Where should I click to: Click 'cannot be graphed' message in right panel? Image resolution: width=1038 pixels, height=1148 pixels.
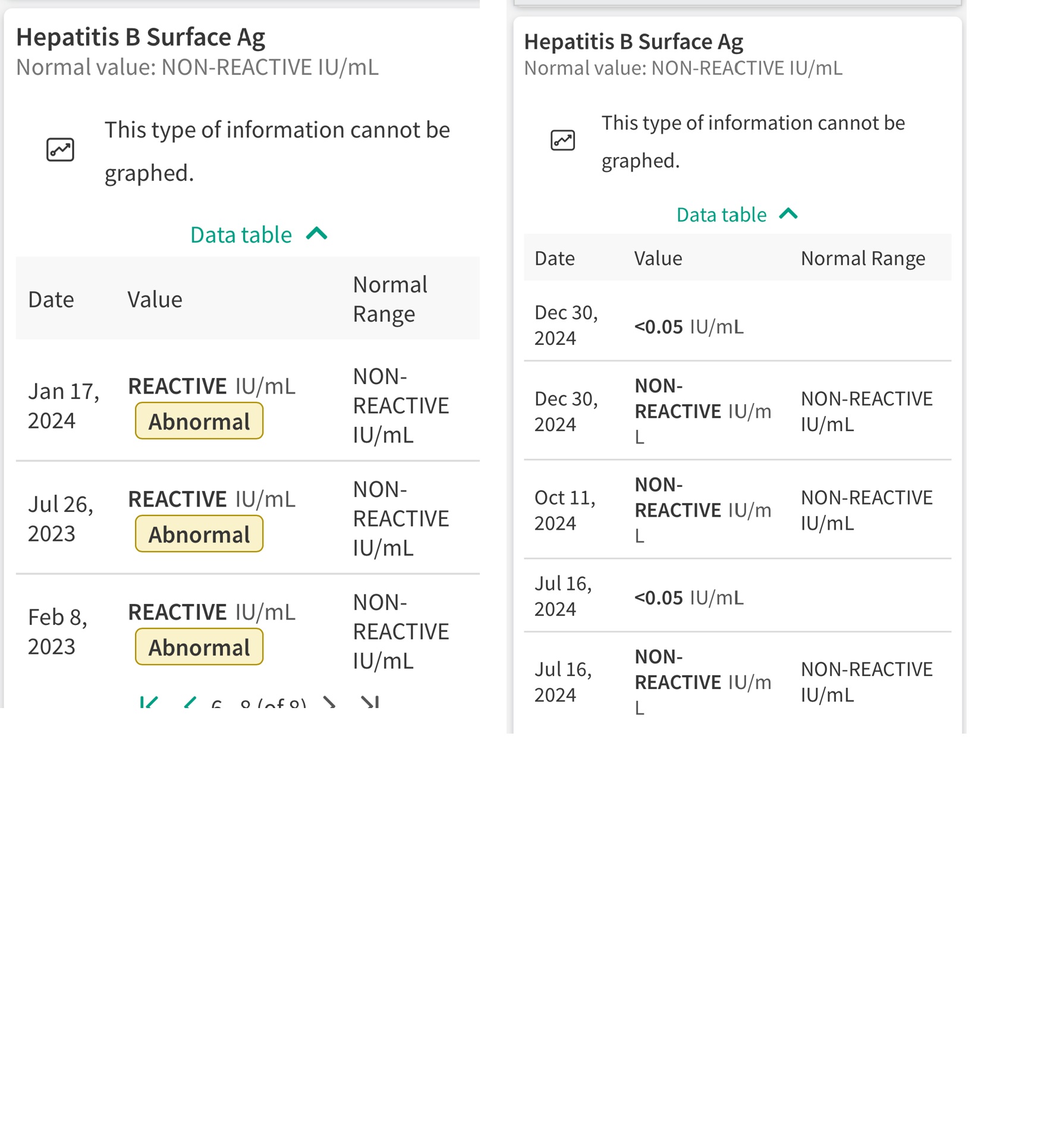753,141
